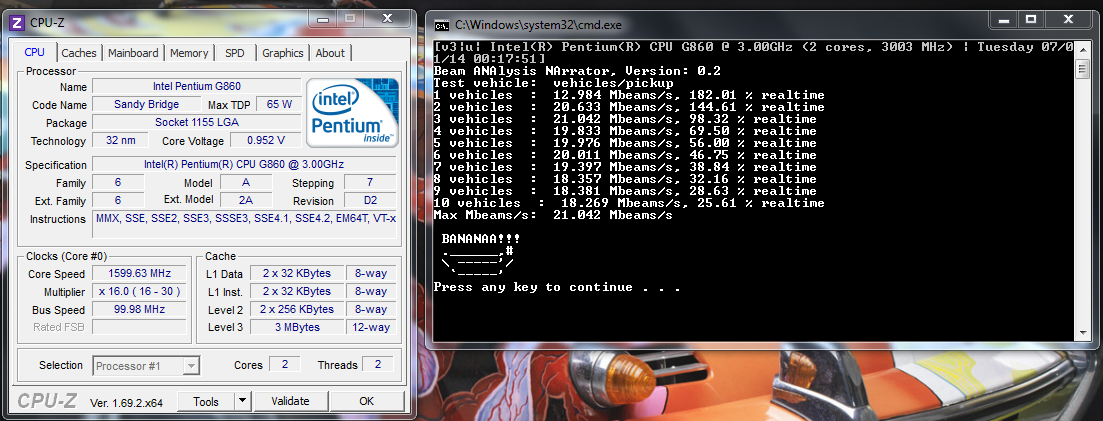Click the Bus Speed value 99.98 MHz

pyautogui.click(x=140, y=310)
